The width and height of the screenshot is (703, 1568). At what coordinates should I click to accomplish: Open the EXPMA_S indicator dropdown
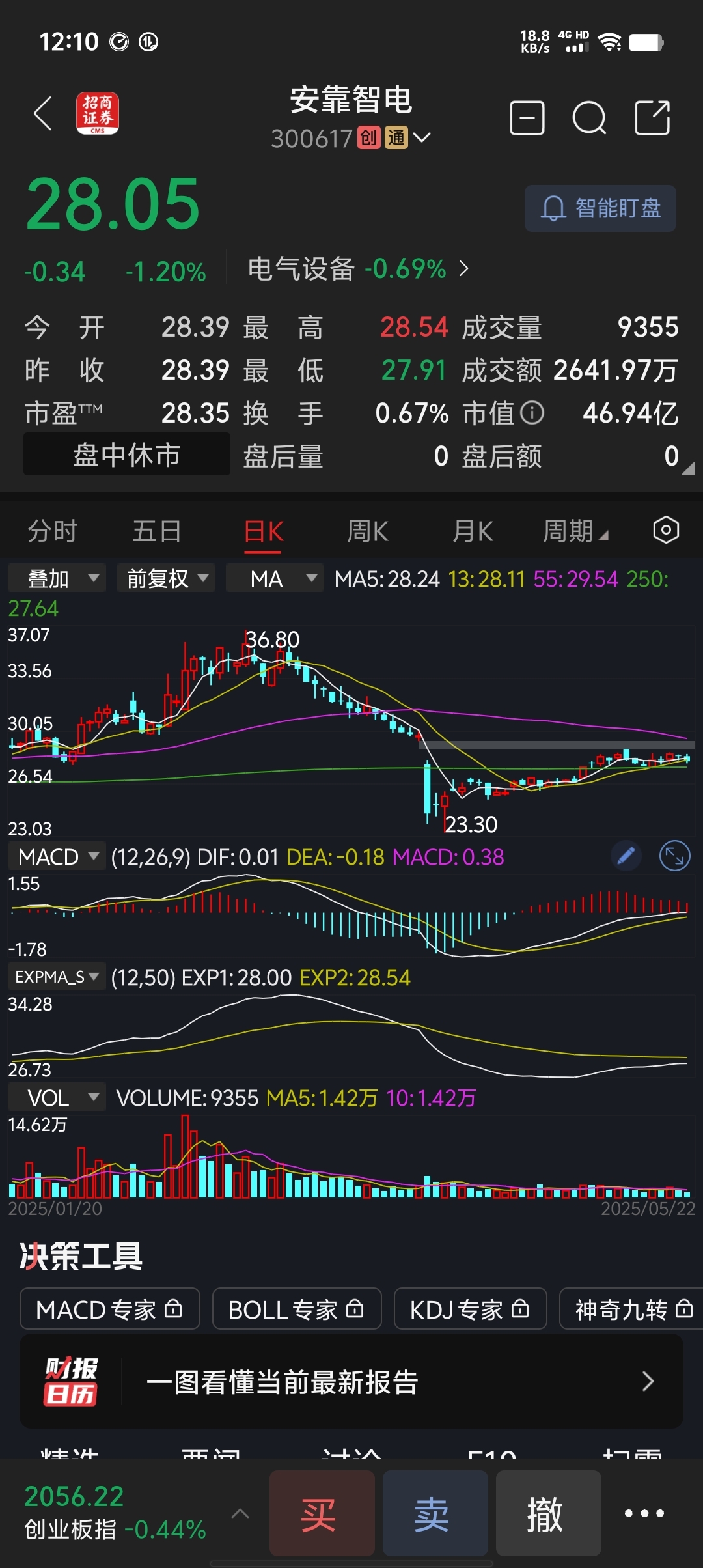pos(57,977)
